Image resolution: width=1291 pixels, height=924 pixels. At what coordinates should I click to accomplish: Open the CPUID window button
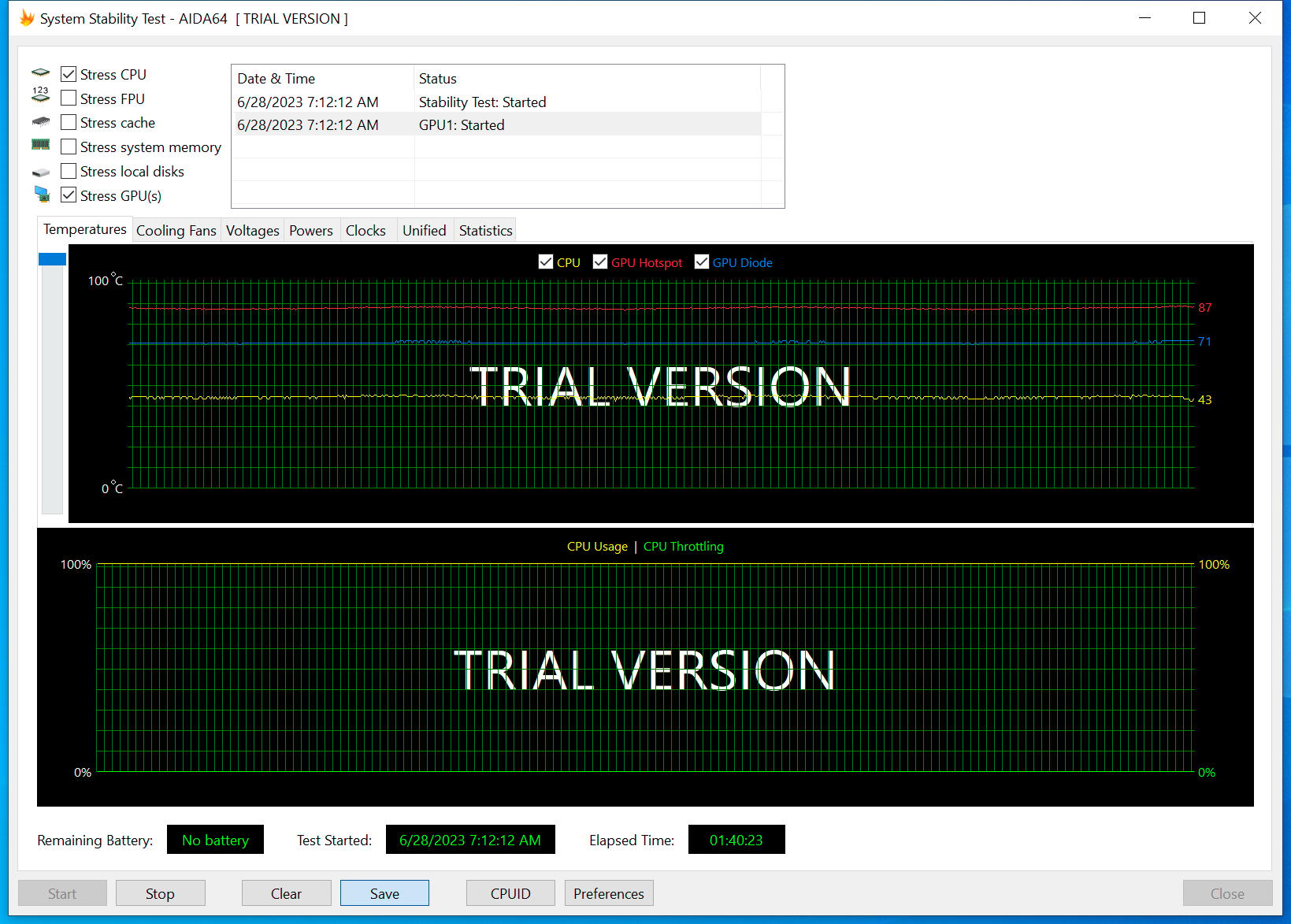(x=510, y=893)
